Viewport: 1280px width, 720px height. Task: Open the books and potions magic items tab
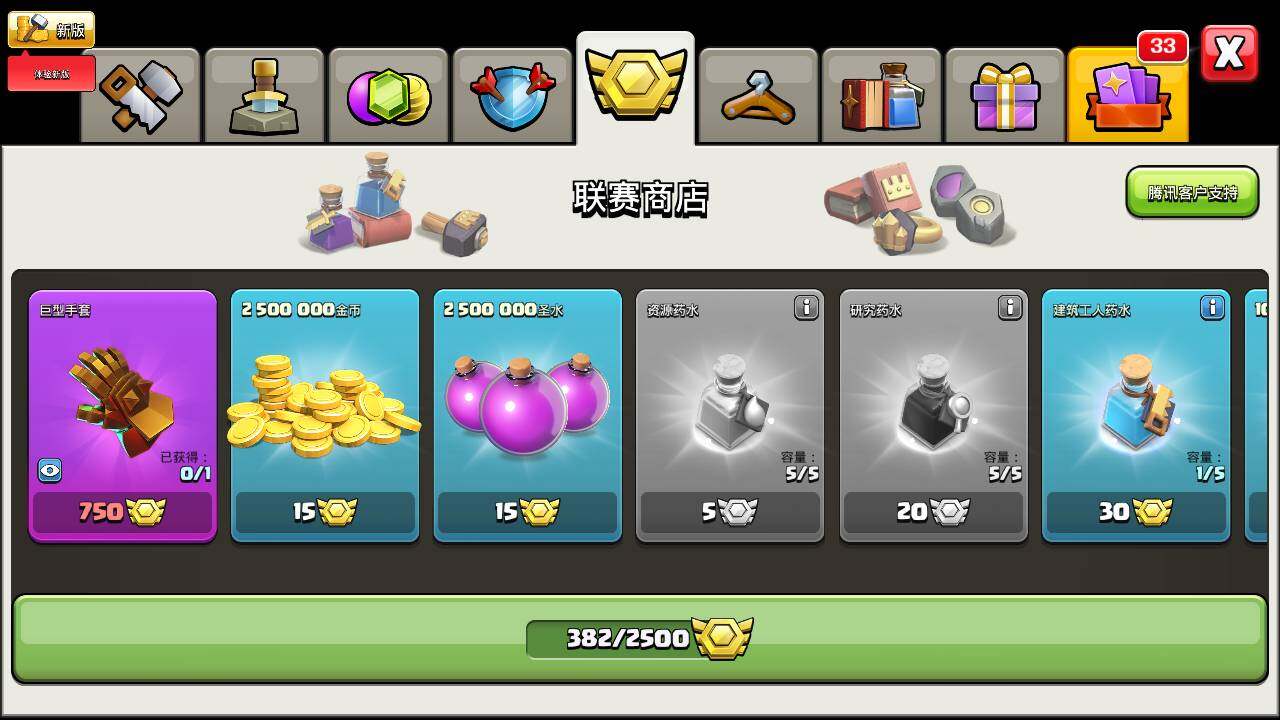(x=882, y=96)
